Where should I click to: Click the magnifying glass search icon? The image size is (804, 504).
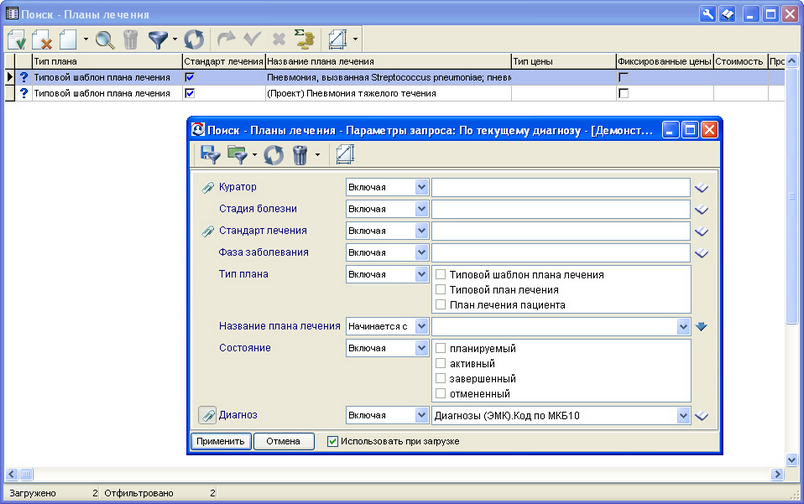point(105,39)
